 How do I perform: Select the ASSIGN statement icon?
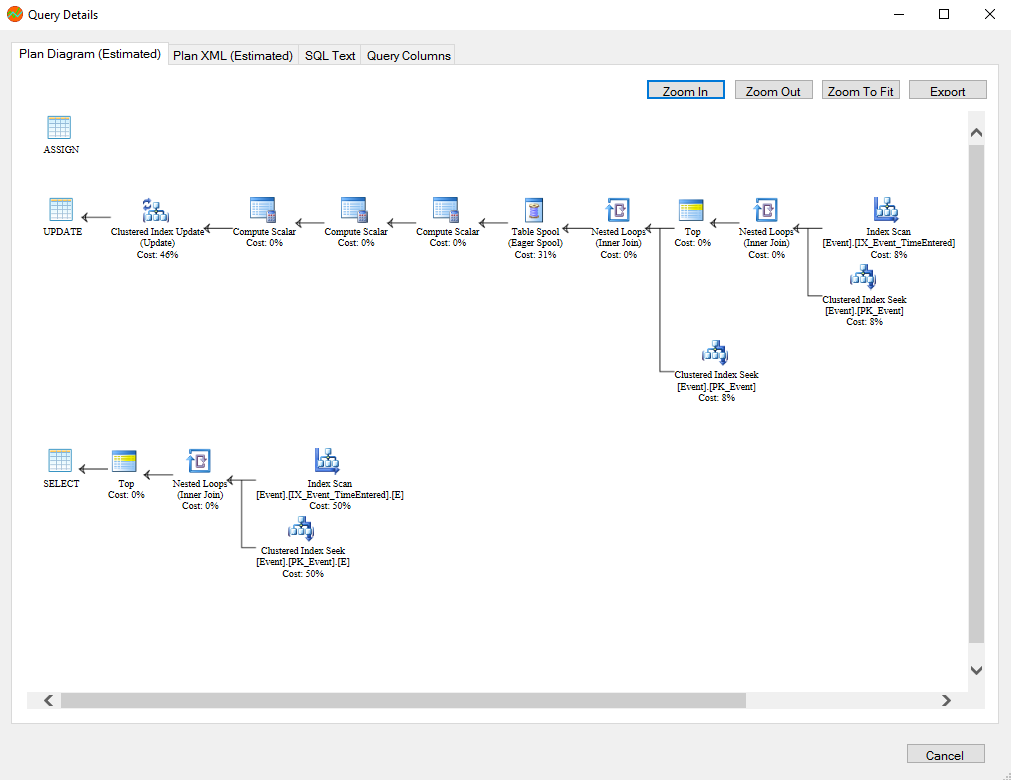tap(59, 127)
